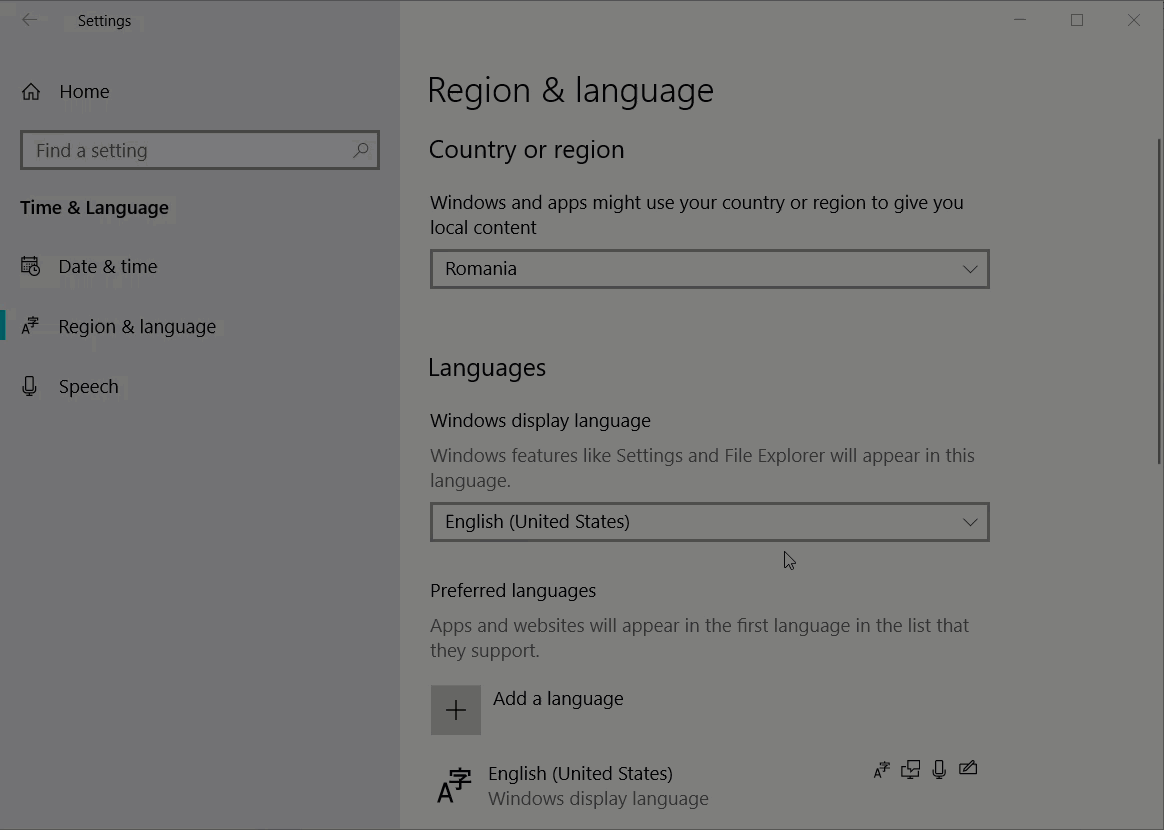Image resolution: width=1164 pixels, height=830 pixels.
Task: Expand the Windows display language dropdown
Action: 709,522
